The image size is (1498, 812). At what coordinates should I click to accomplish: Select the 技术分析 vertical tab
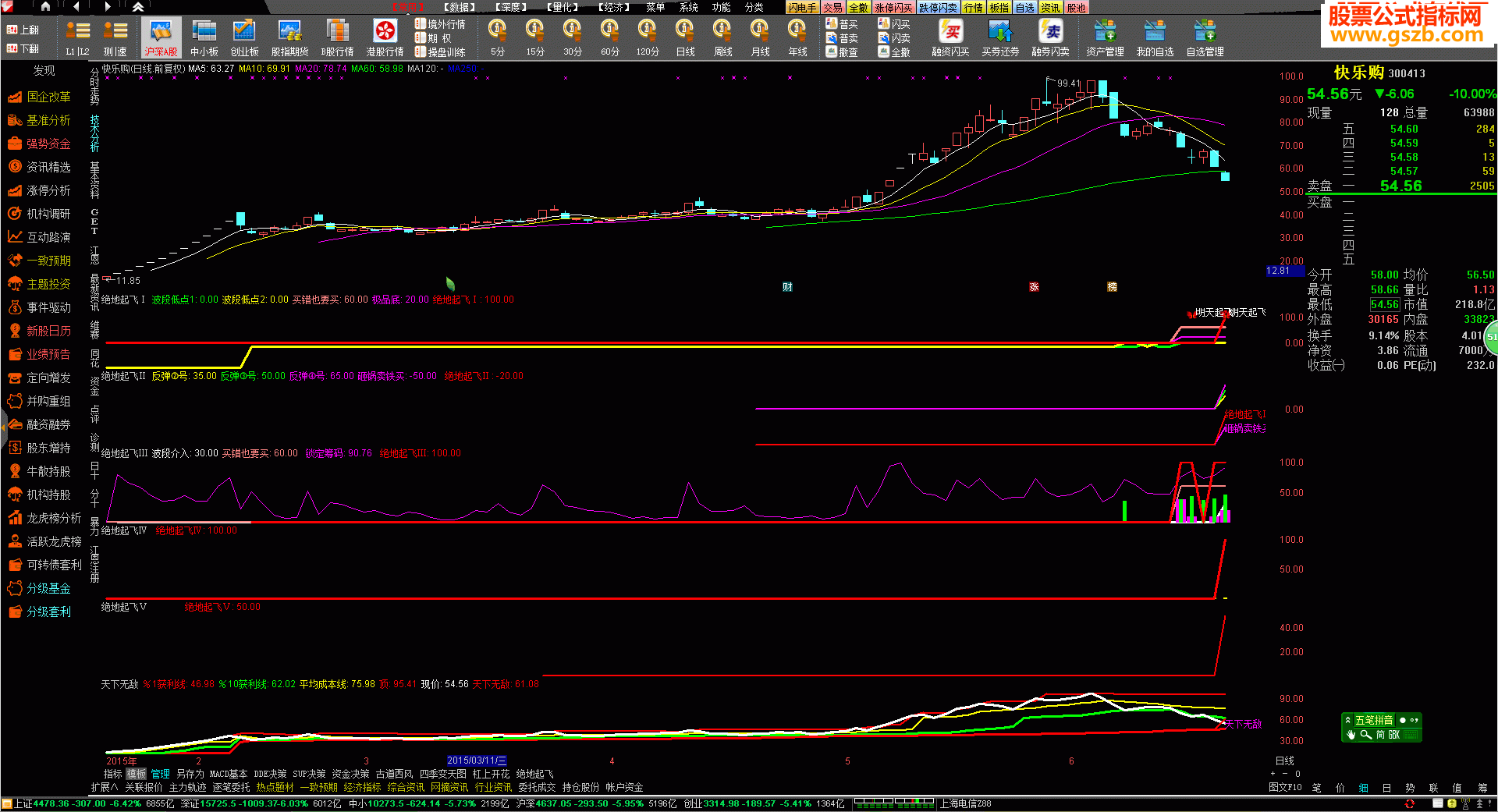click(x=94, y=133)
